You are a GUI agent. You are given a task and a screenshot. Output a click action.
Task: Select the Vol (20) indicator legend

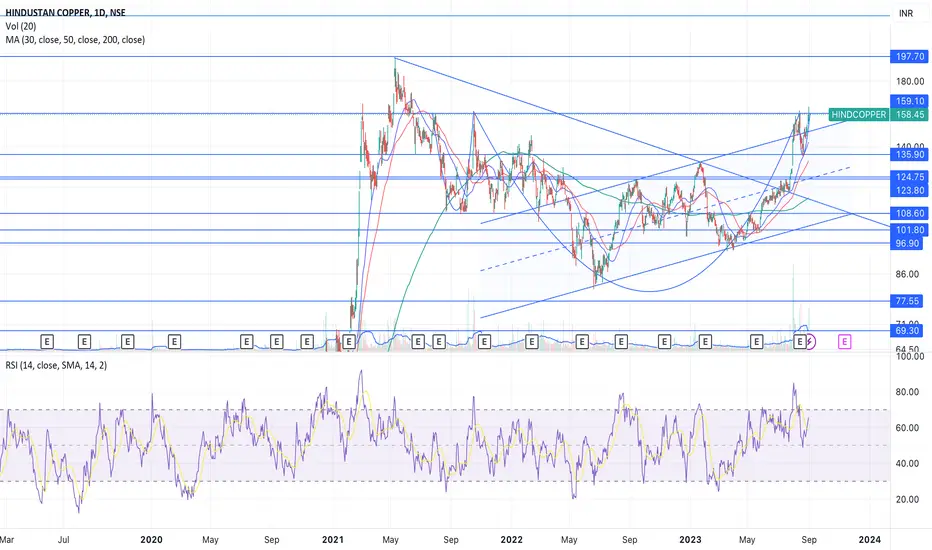click(21, 26)
